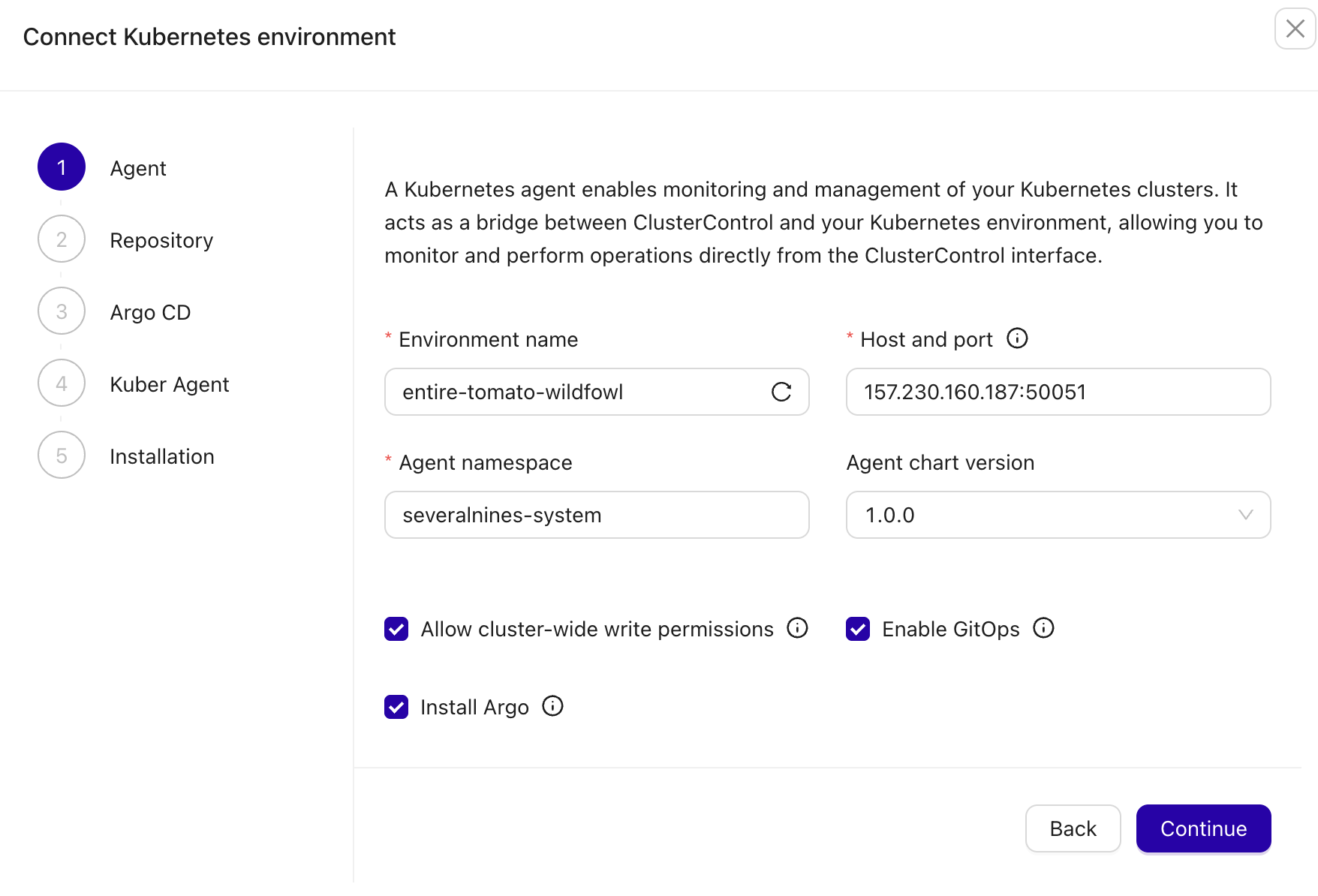Click the step 4 Kuber Agent circle
Viewport: 1318px width, 896px height.
[x=61, y=383]
